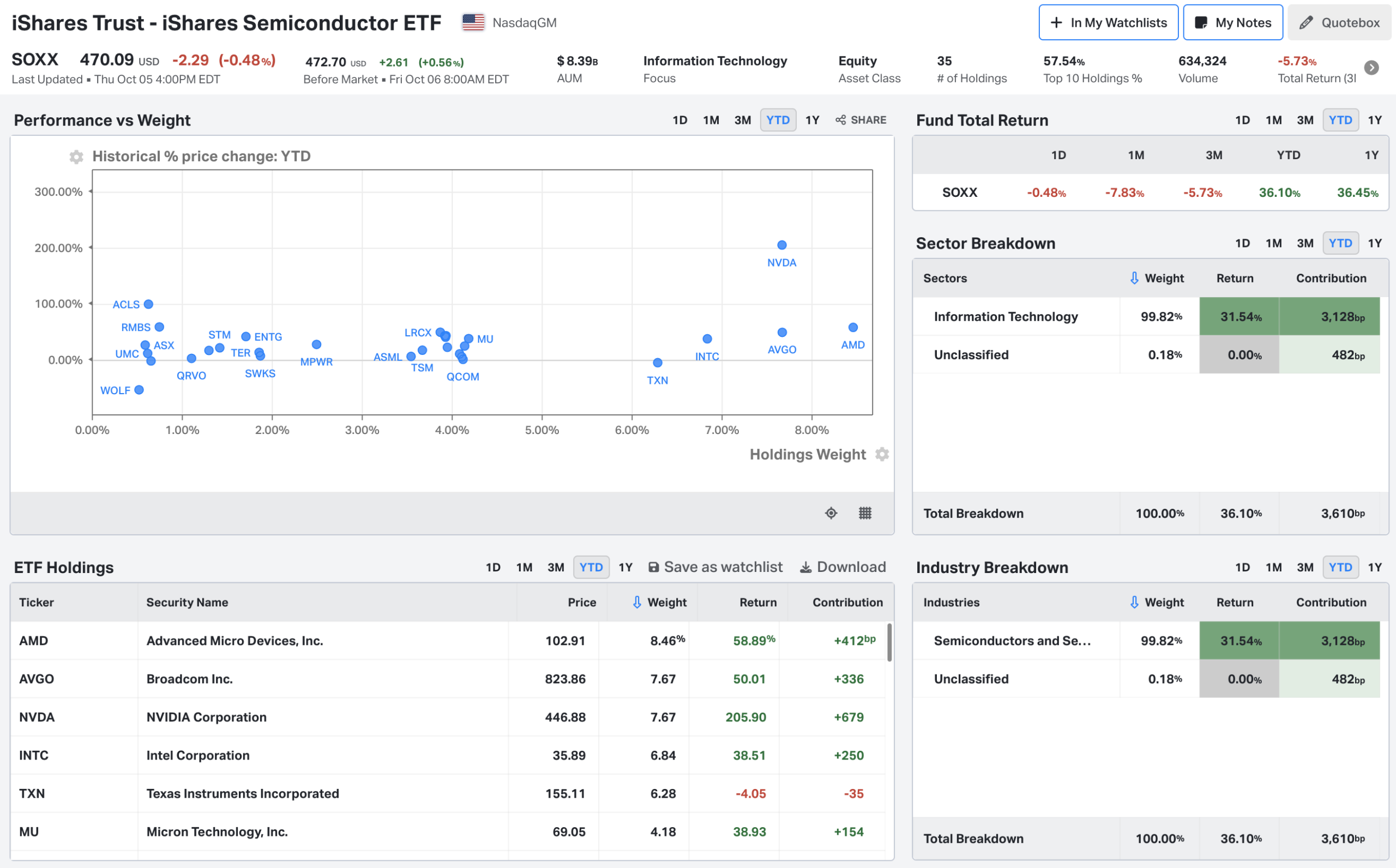This screenshot has height=868, width=1396.
Task: Click the US flag icon next to NasdaqGM
Action: (473, 22)
